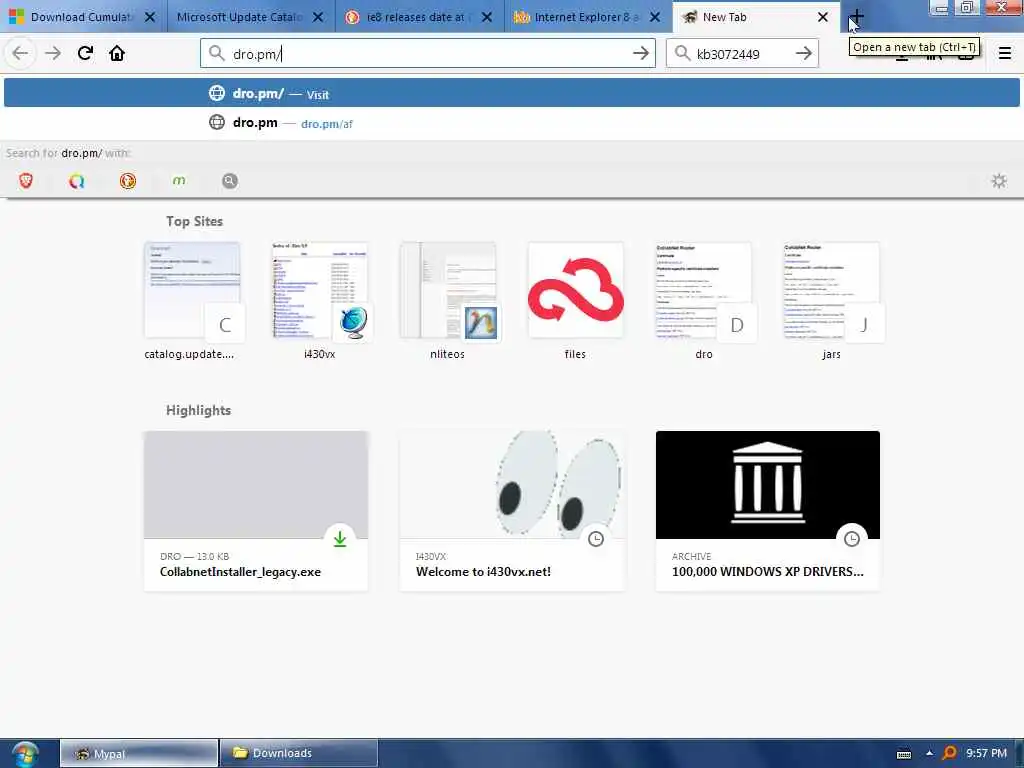The width and height of the screenshot is (1024, 768).
Task: Open CollabnetInstaller_legacy.exe highlight card
Action: [x=256, y=511]
